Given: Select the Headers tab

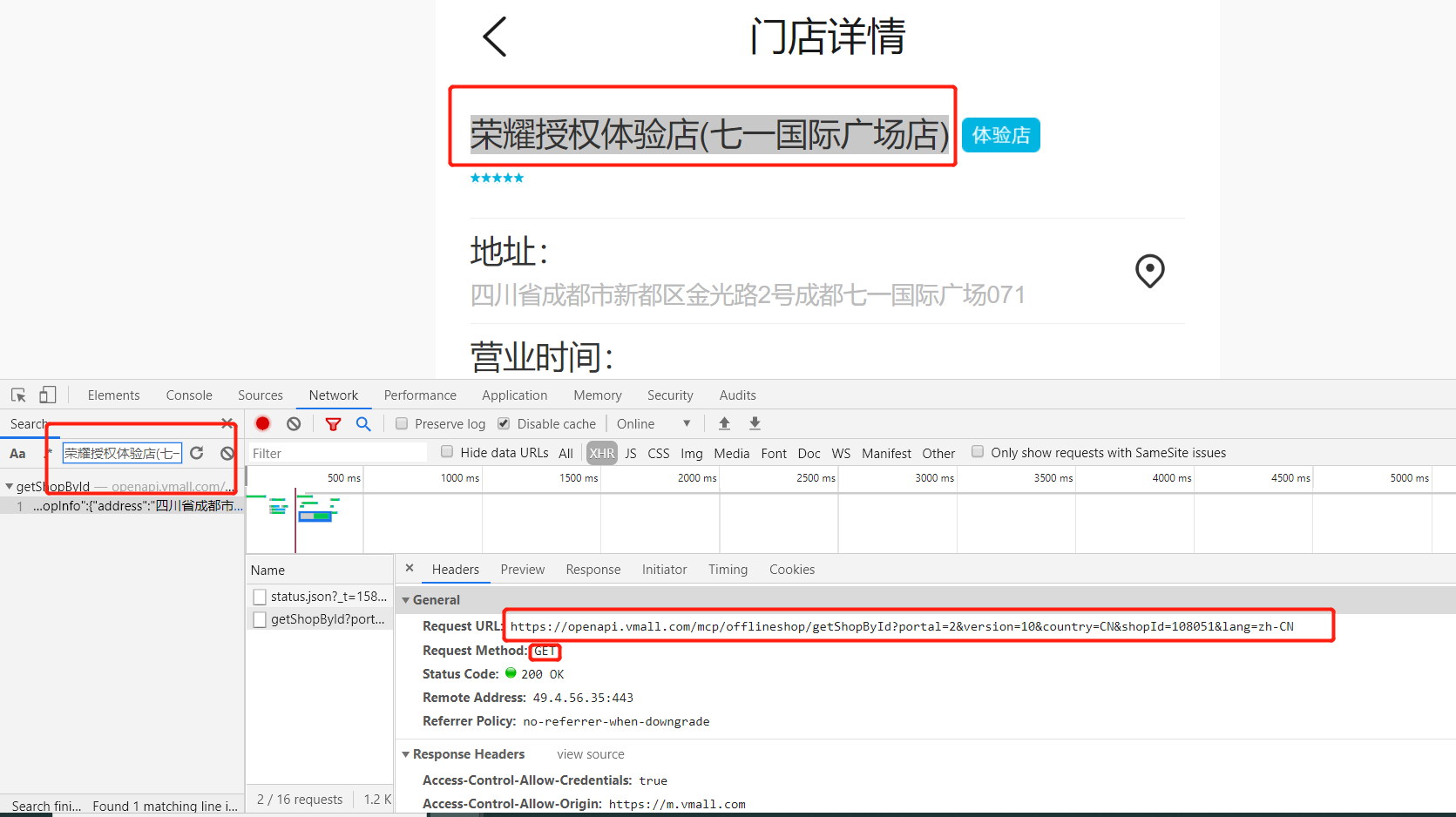Looking at the screenshot, I should pos(456,569).
